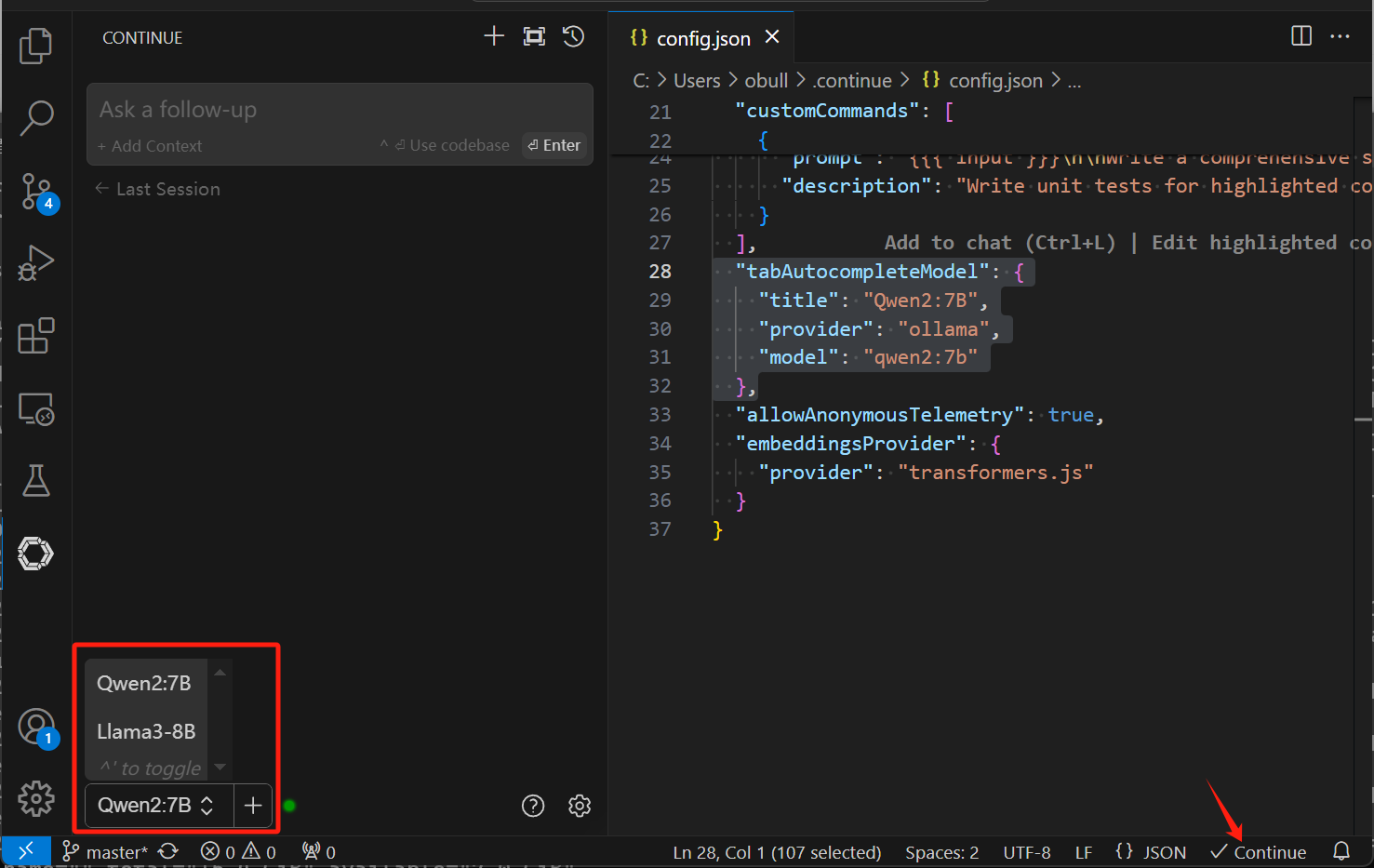Start a new Continue session with plus
This screenshot has height=868, width=1374.
coord(494,36)
